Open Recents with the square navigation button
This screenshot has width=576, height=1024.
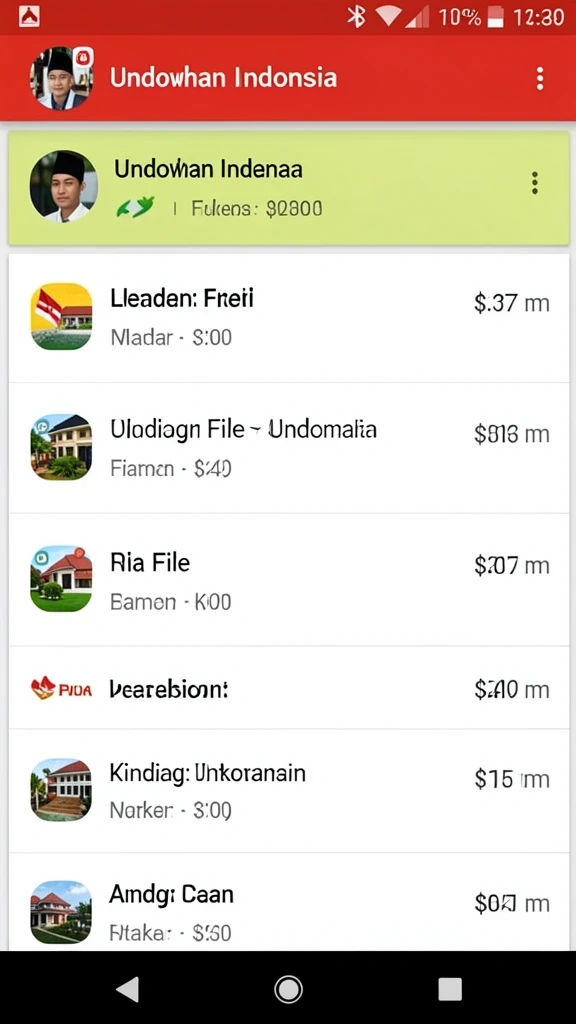point(450,989)
